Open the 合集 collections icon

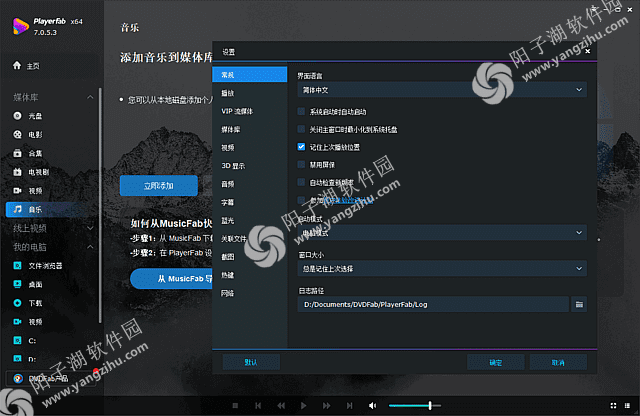click(x=17, y=153)
